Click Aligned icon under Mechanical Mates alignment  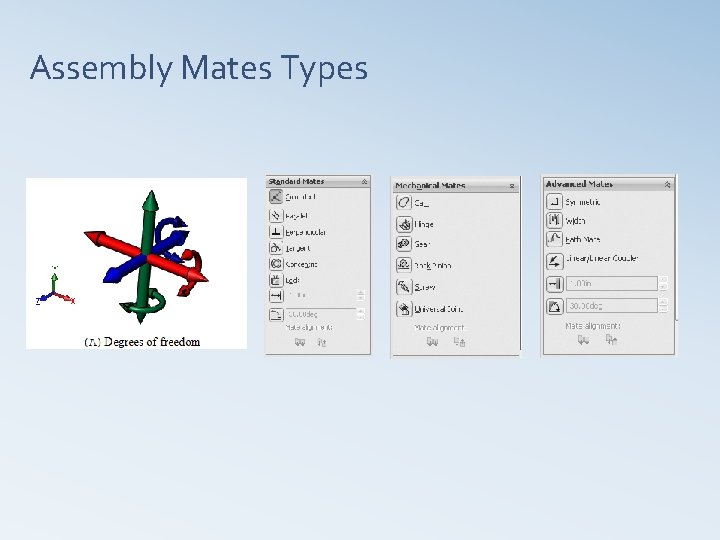coord(432,342)
